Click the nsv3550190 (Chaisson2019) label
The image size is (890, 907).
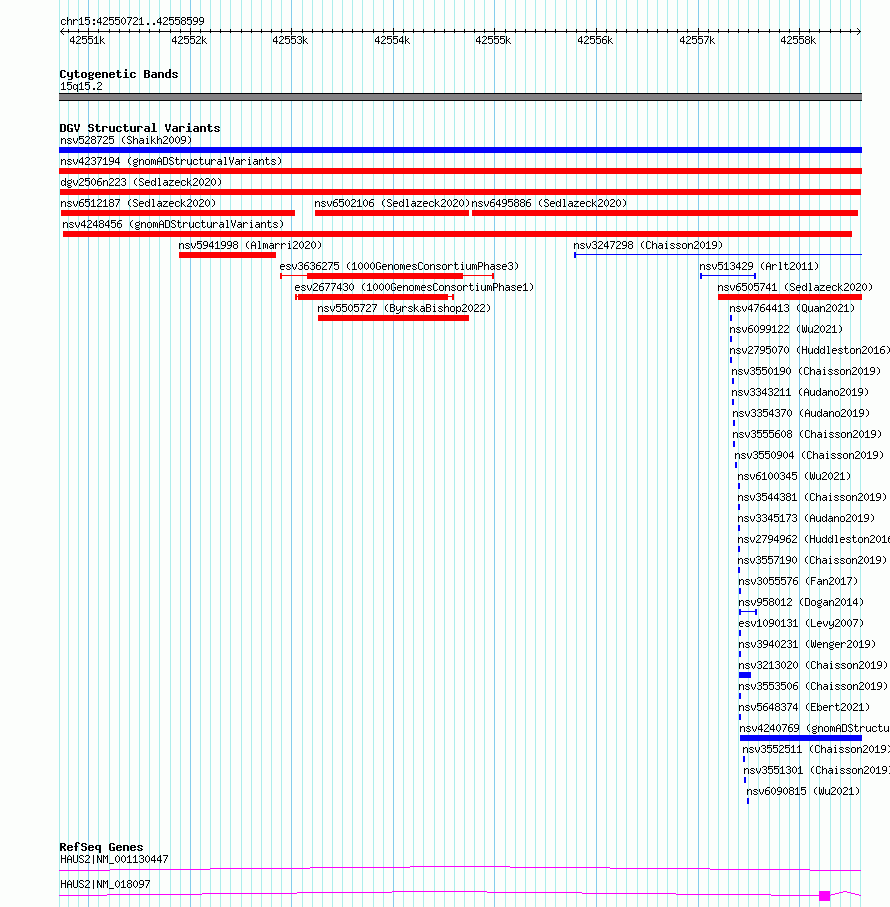coord(806,371)
